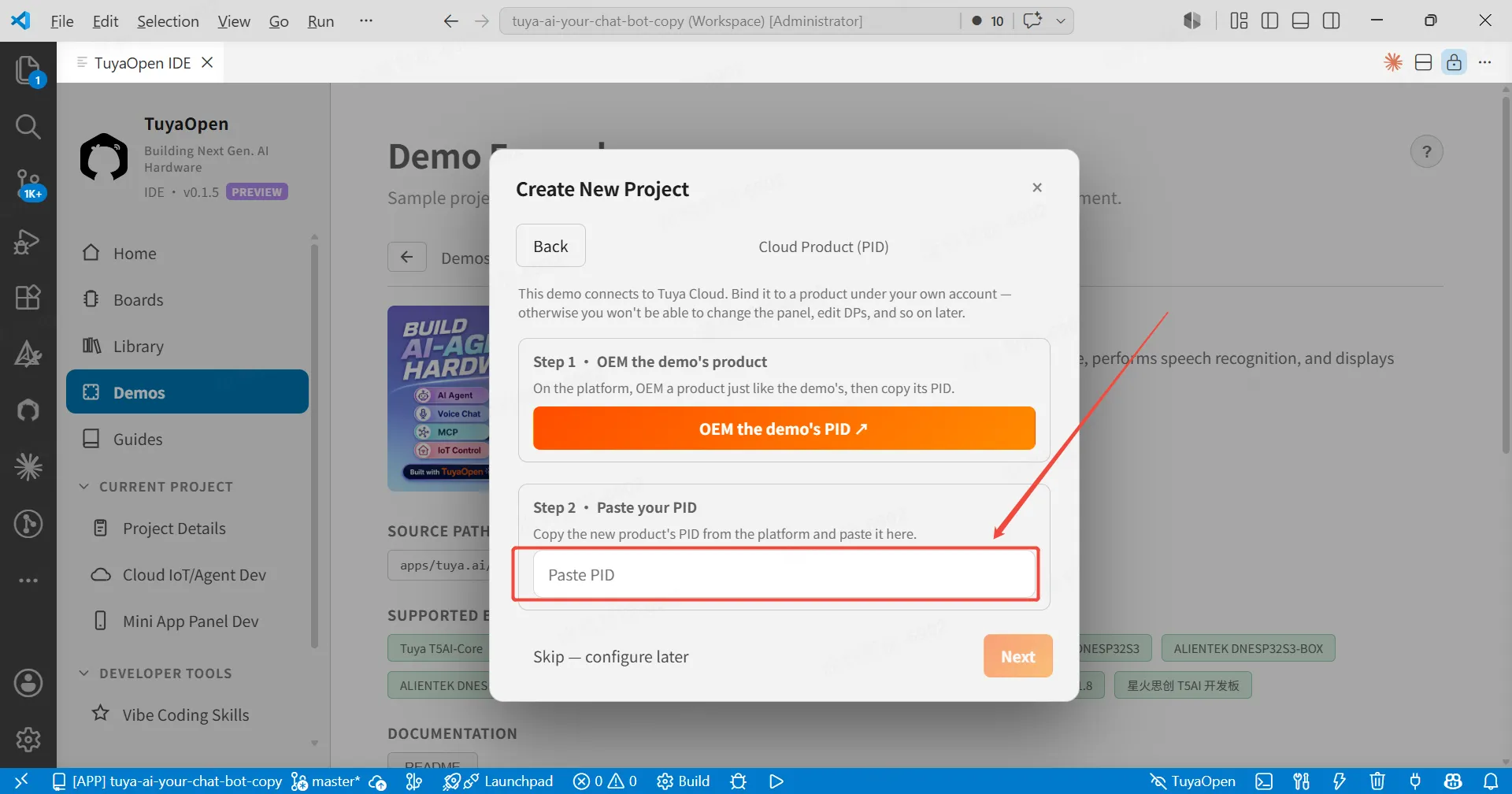The image size is (1512, 794).
Task: Select Demos in the TuyaOpen sidebar
Action: tap(187, 391)
